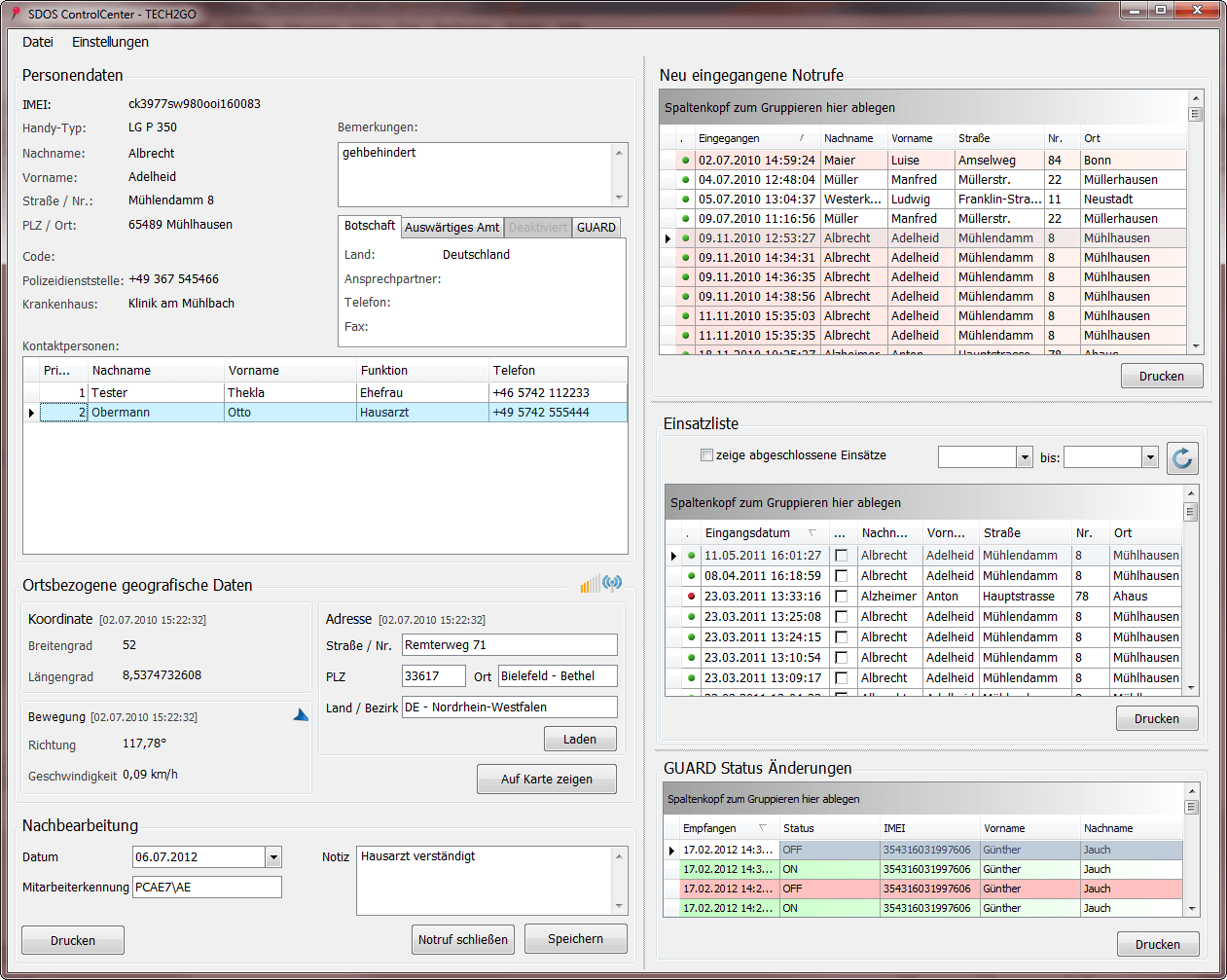This screenshot has height=980, width=1227.
Task: Click the SDOS ControlCenter title bar icon
Action: 15,14
